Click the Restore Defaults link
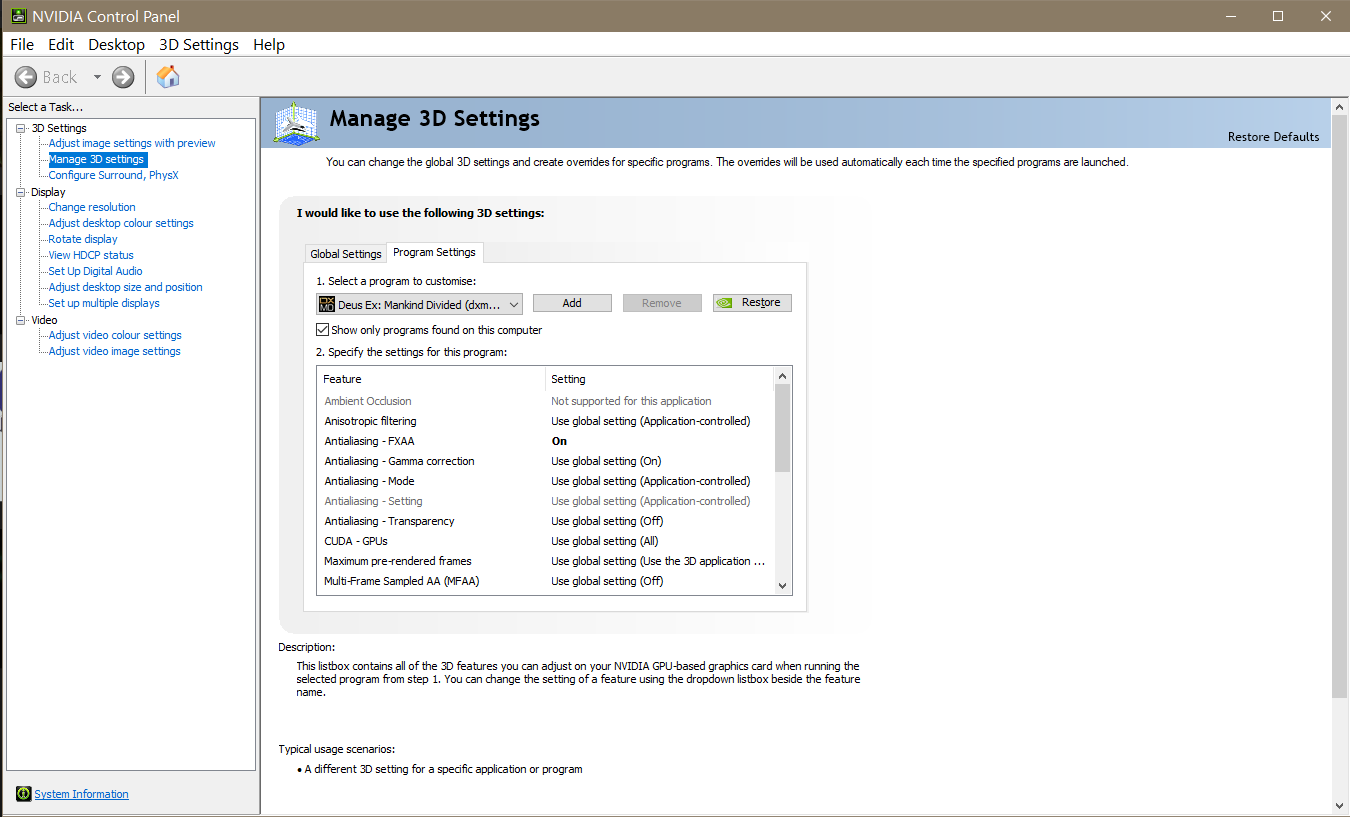 (1273, 137)
